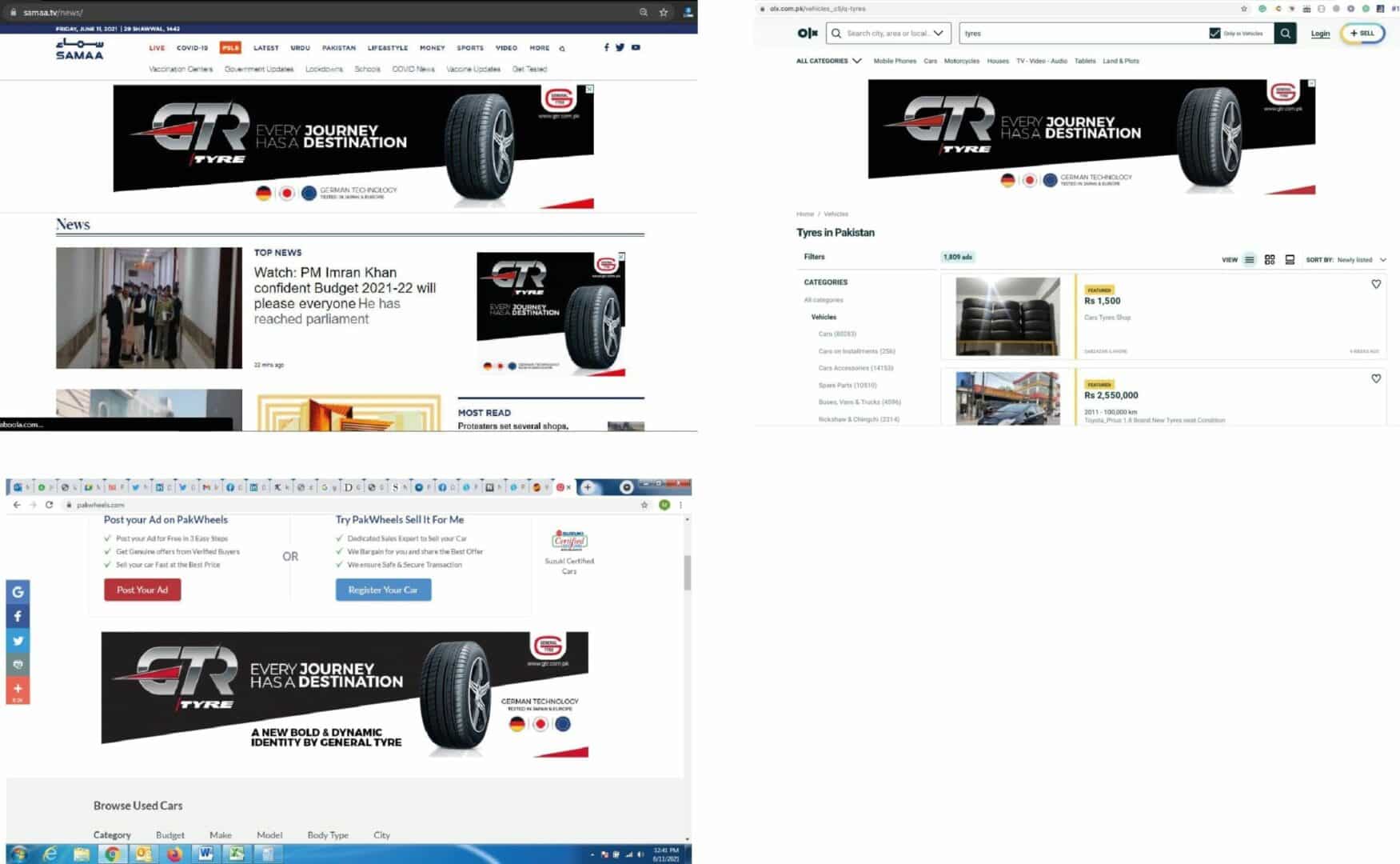Image resolution: width=1400 pixels, height=864 pixels.
Task: Open SAMAA's YouTube channel icon
Action: 636,47
